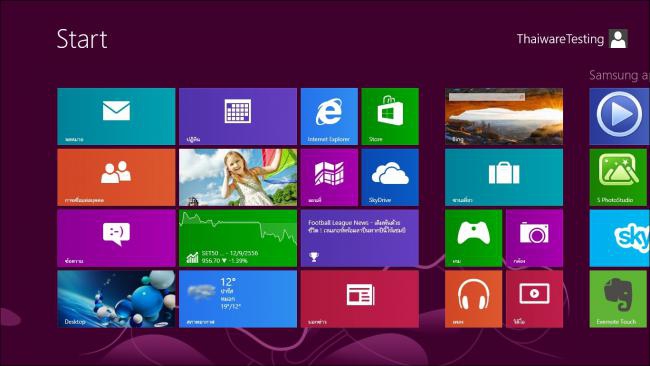The width and height of the screenshot is (650, 366).
Task: Open the Photos tile showing girl
Action: pyautogui.click(x=238, y=177)
